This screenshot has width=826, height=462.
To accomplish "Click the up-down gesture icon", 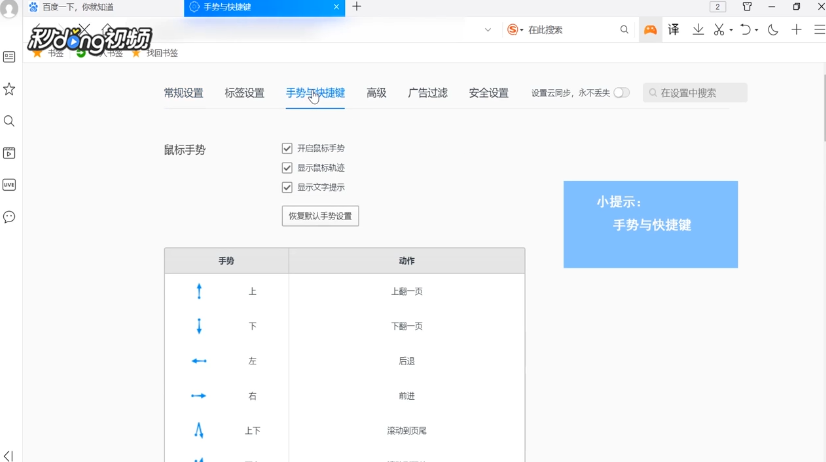I will click(199, 430).
